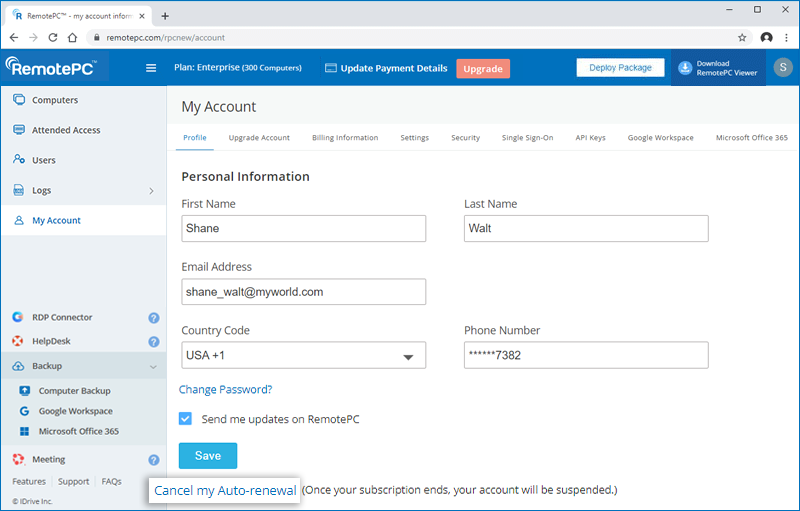Bookmark page with star icon
This screenshot has width=800, height=511.
coord(742,37)
